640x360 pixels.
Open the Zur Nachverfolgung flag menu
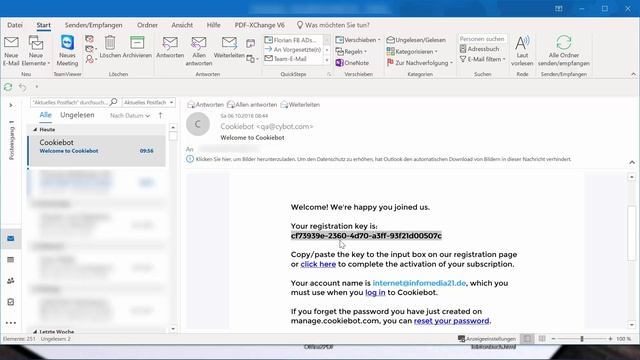420,63
